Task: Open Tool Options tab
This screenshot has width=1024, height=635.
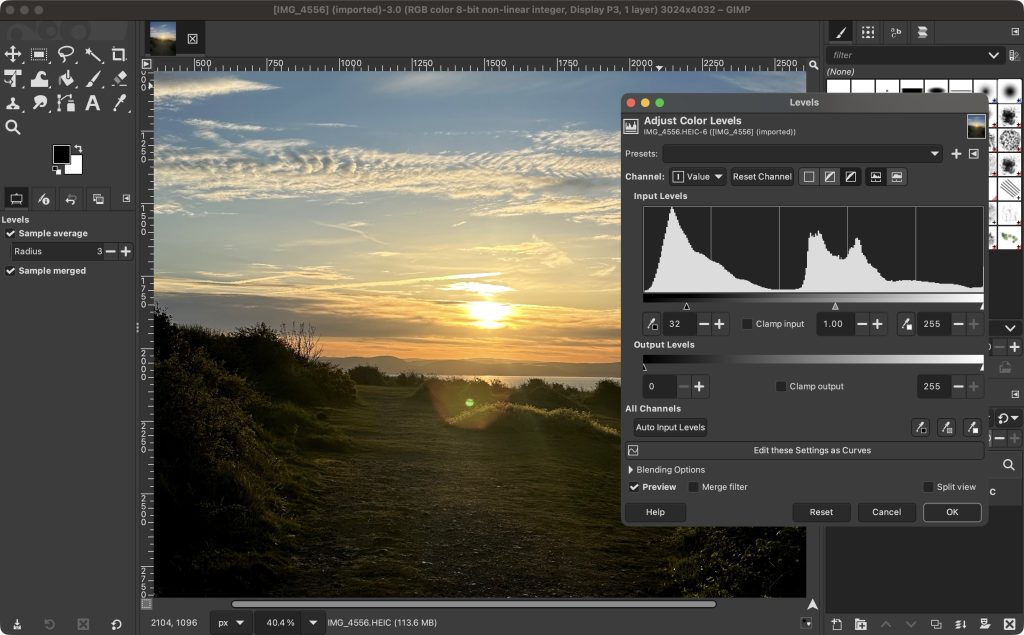Action: [x=16, y=199]
